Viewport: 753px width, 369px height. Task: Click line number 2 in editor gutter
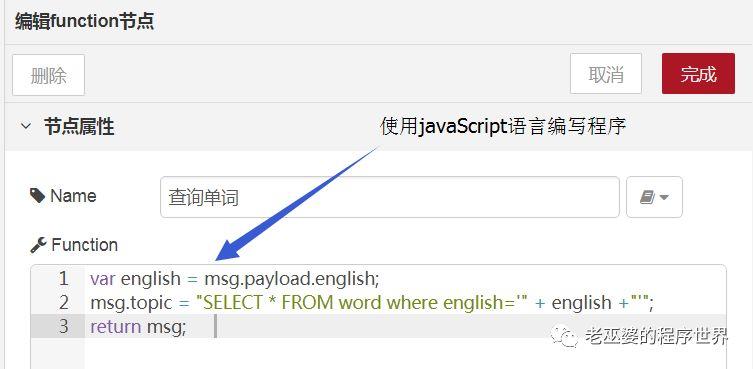[63, 303]
